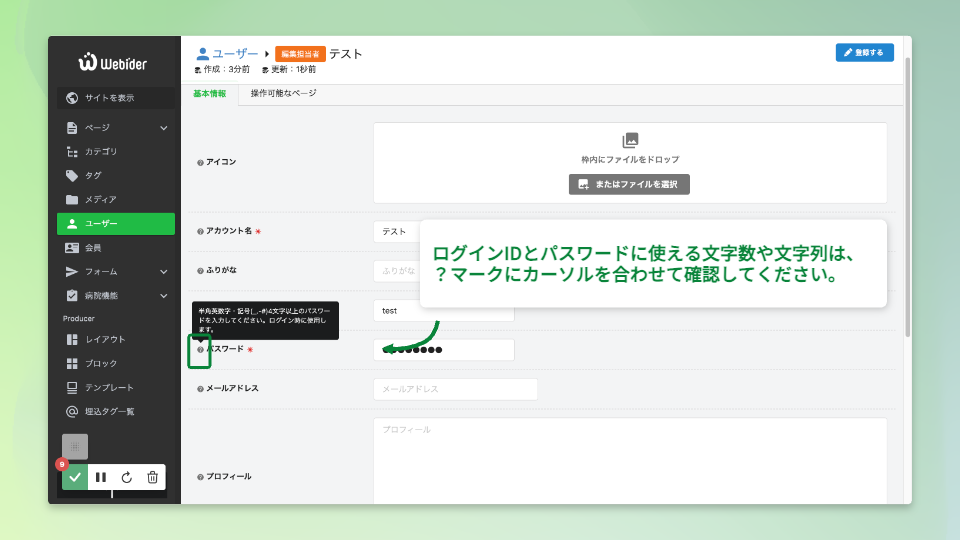
Task: Open the カテゴリ sidebar item
Action: [100, 151]
